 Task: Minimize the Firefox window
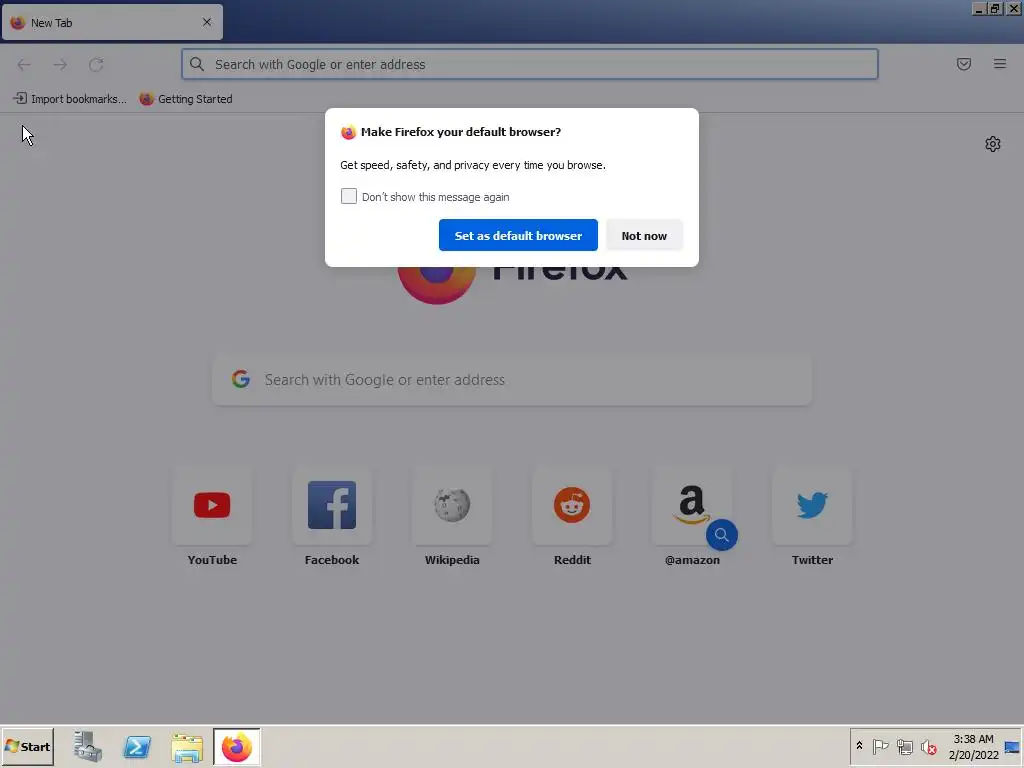[978, 8]
